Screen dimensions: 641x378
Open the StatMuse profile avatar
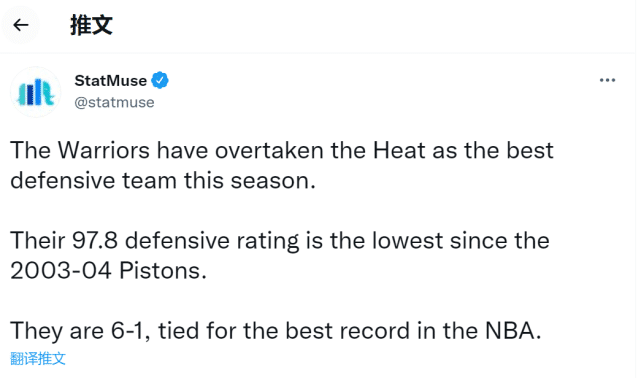36,92
